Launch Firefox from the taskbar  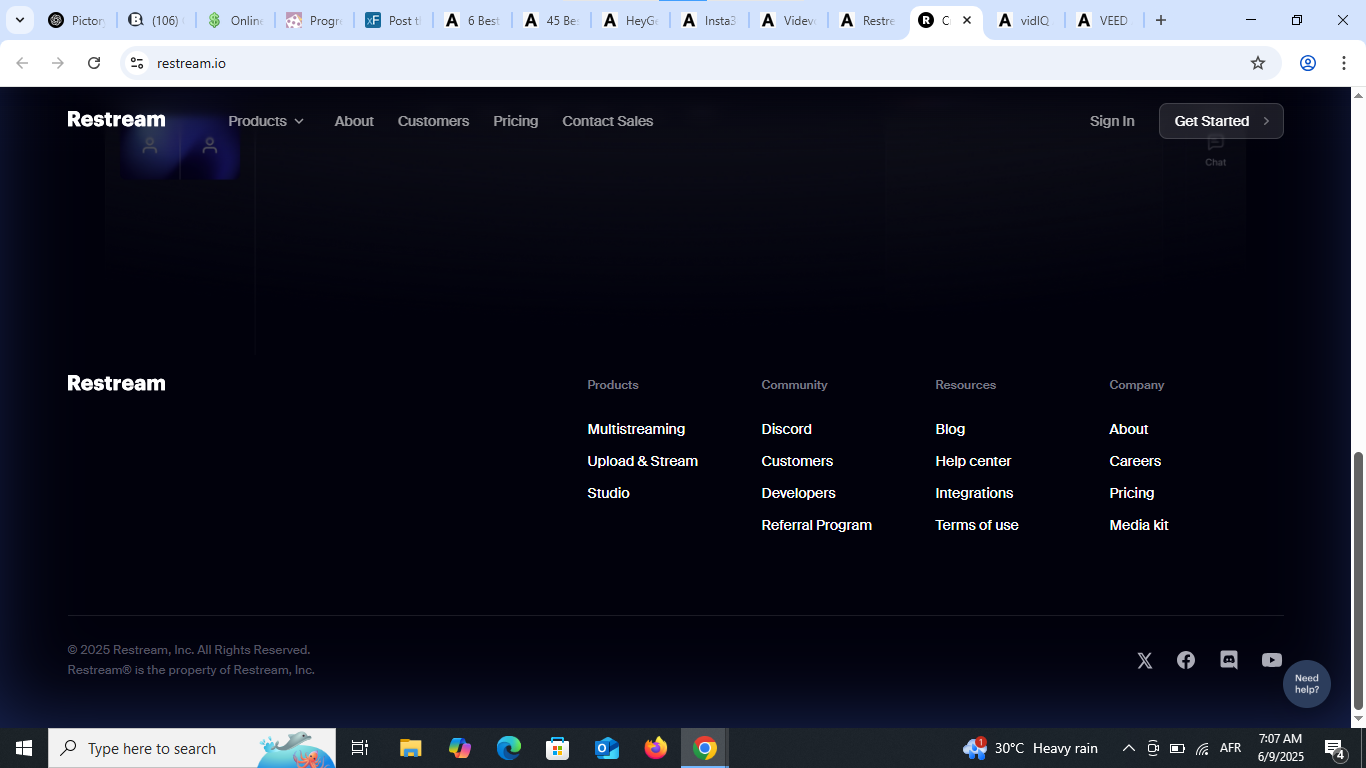click(656, 748)
